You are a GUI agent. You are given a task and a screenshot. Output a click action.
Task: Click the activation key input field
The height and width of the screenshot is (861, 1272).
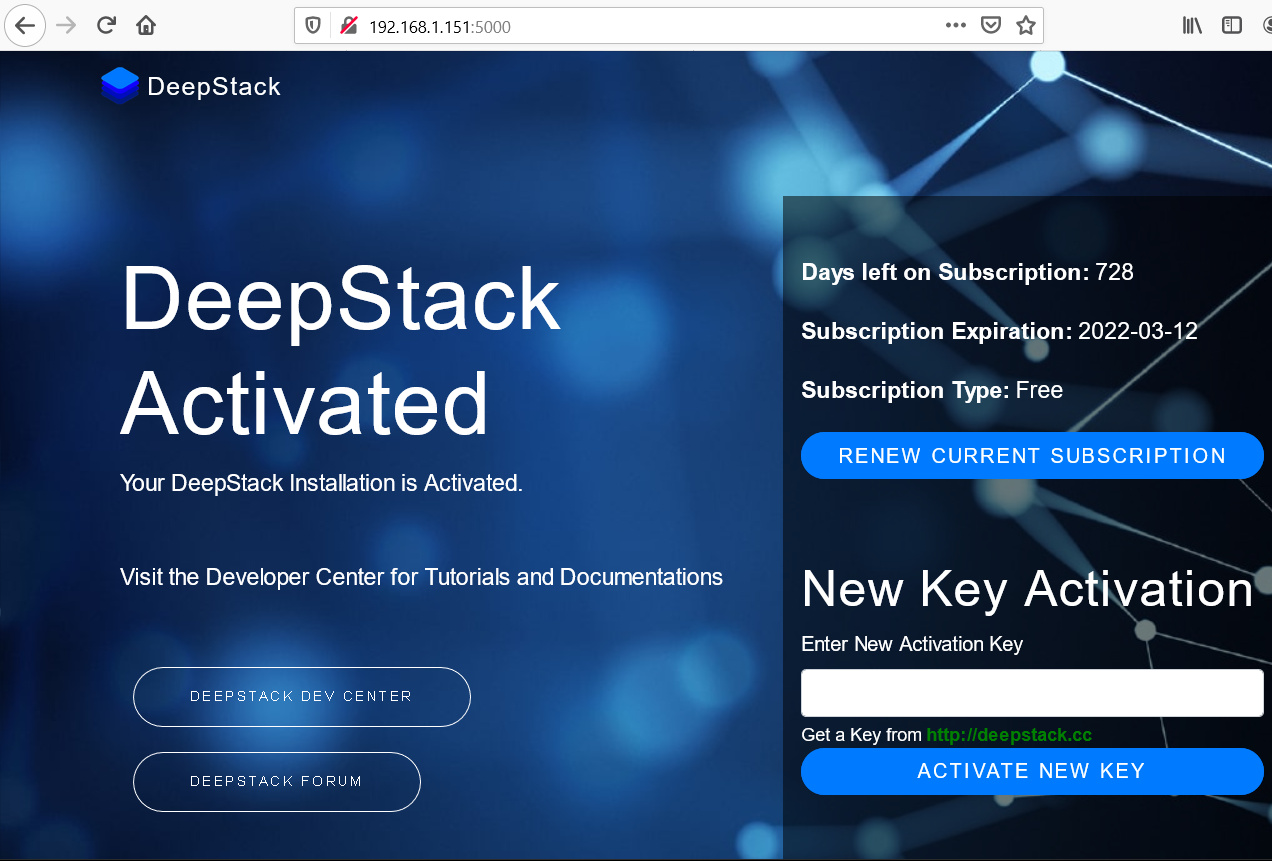click(x=1032, y=692)
